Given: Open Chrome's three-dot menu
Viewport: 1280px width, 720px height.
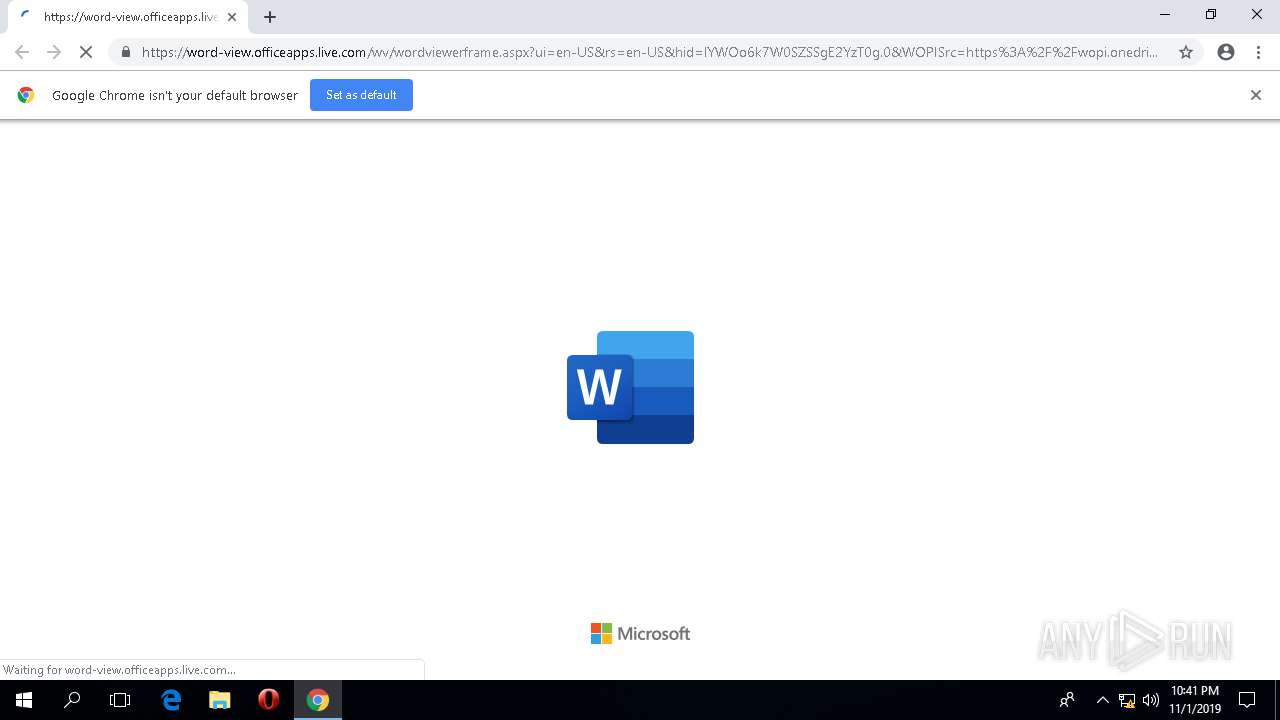Looking at the screenshot, I should coord(1258,52).
